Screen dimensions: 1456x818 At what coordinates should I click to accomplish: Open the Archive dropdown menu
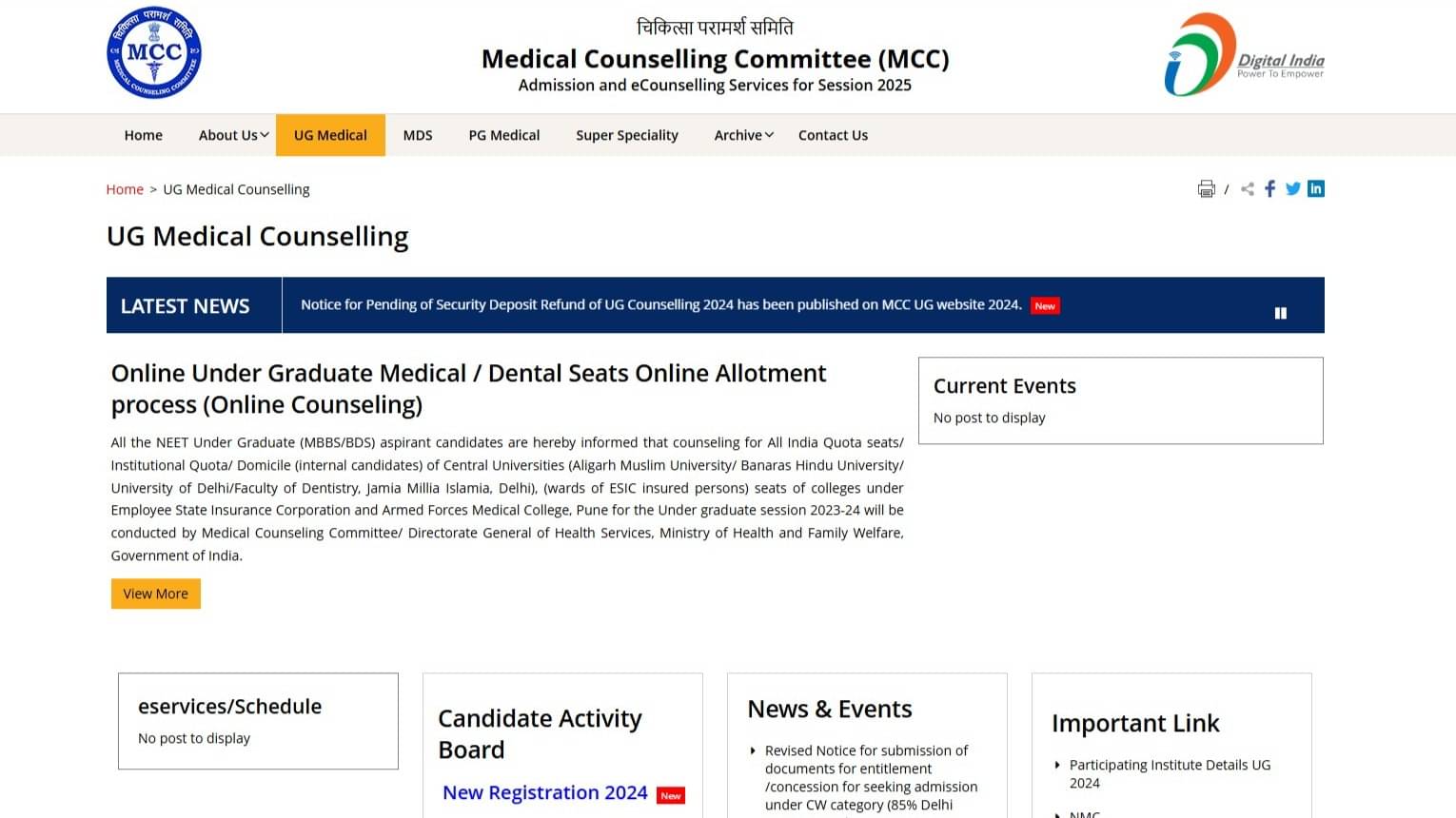click(x=738, y=134)
